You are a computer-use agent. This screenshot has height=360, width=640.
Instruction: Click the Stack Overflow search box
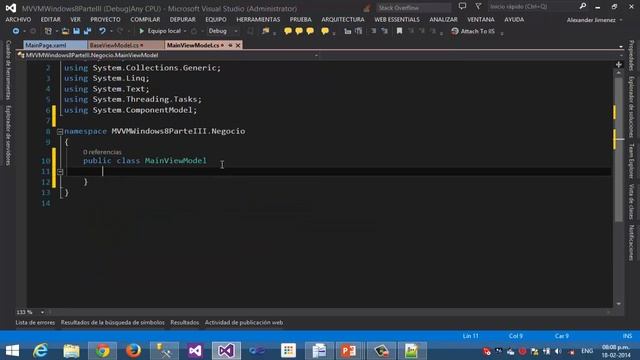pos(413,7)
